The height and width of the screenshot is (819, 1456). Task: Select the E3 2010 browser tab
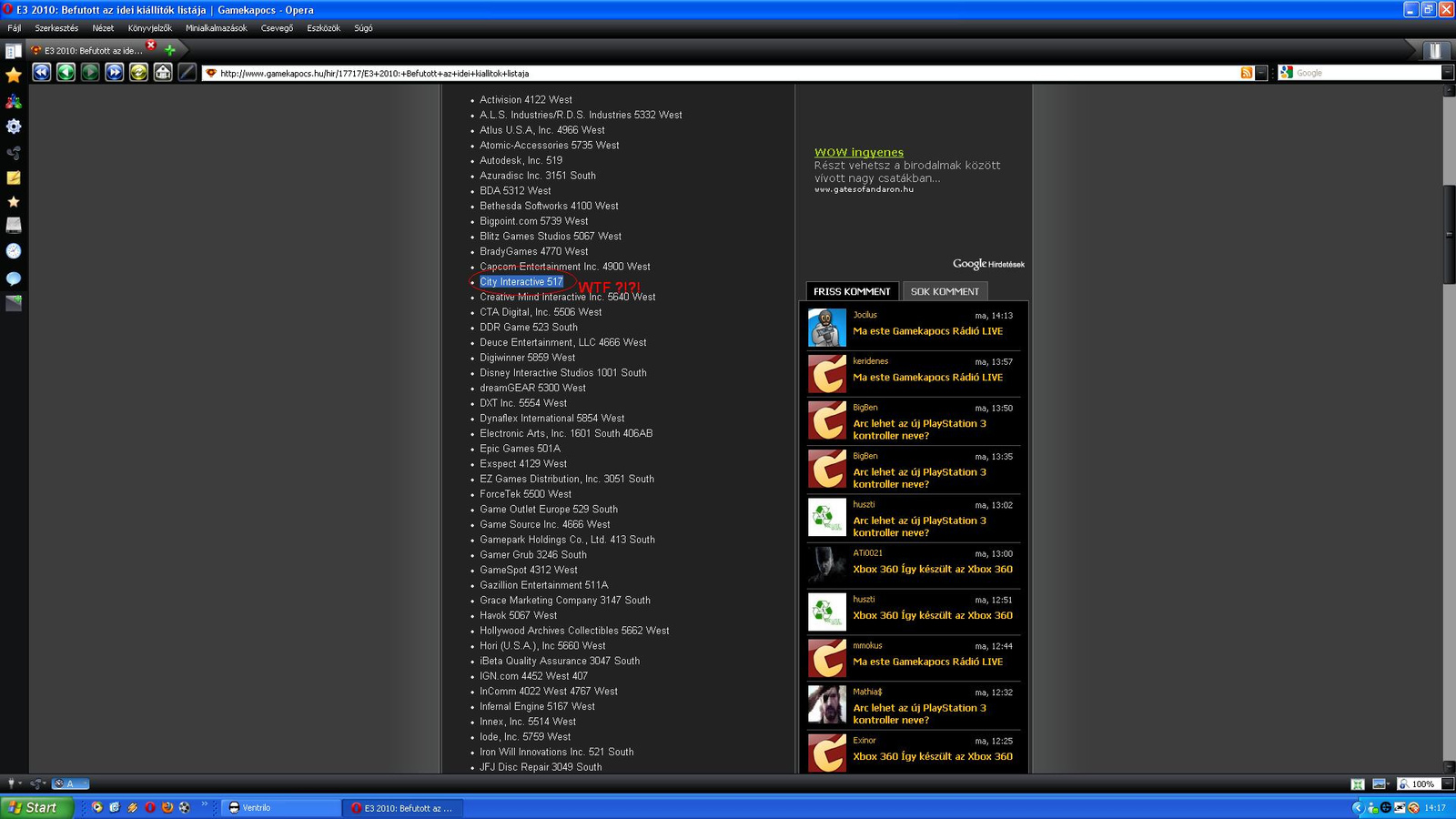(92, 50)
